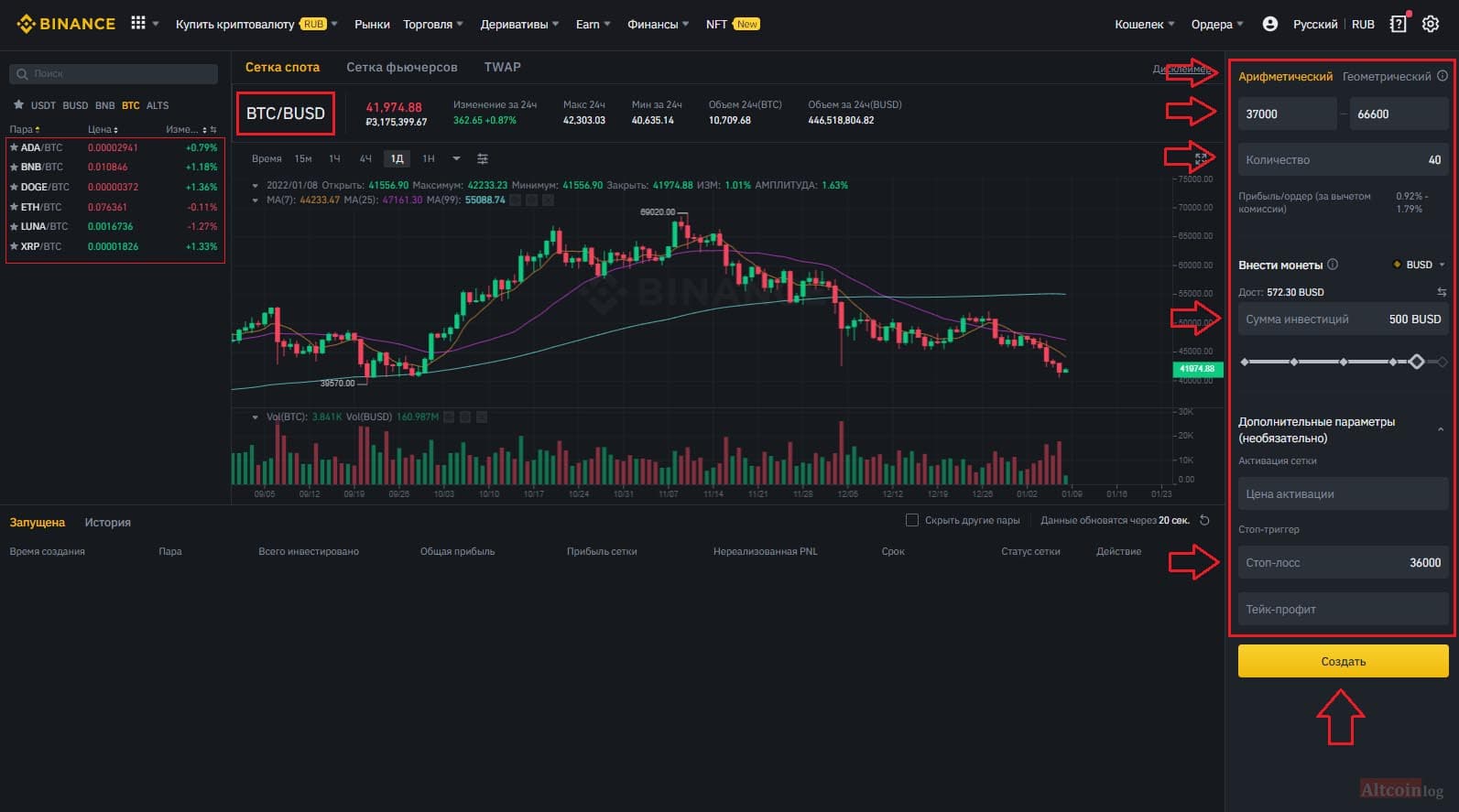
Task: Favorite the ETH/BTC pair star
Action: click(x=14, y=207)
